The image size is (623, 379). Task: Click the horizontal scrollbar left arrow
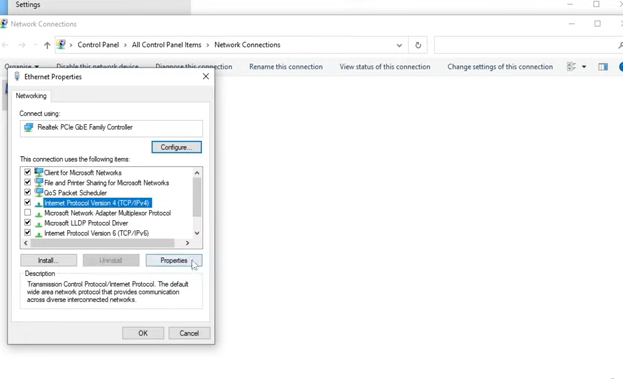coord(26,243)
